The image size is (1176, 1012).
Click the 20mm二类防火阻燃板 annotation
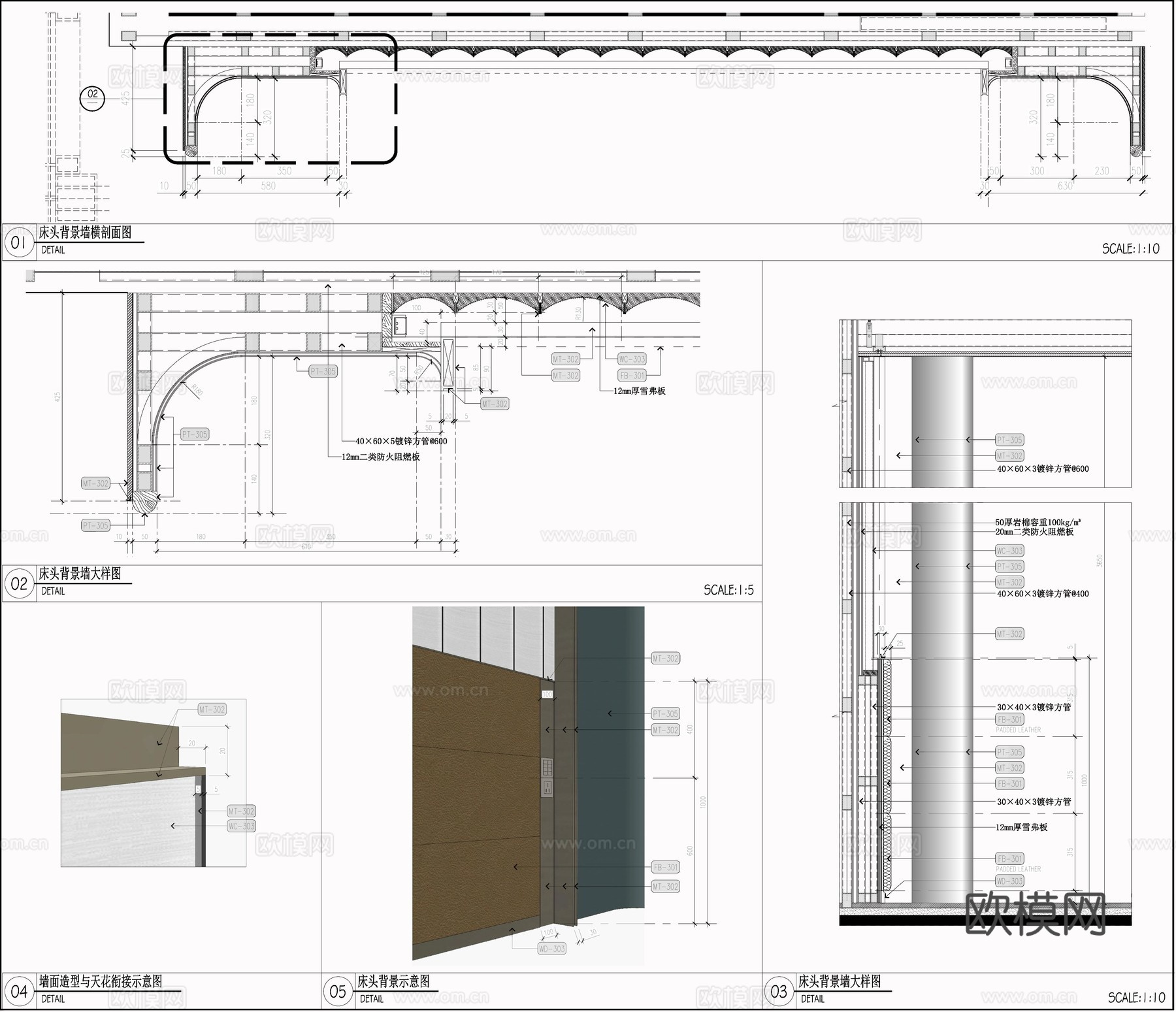[x=1034, y=532]
